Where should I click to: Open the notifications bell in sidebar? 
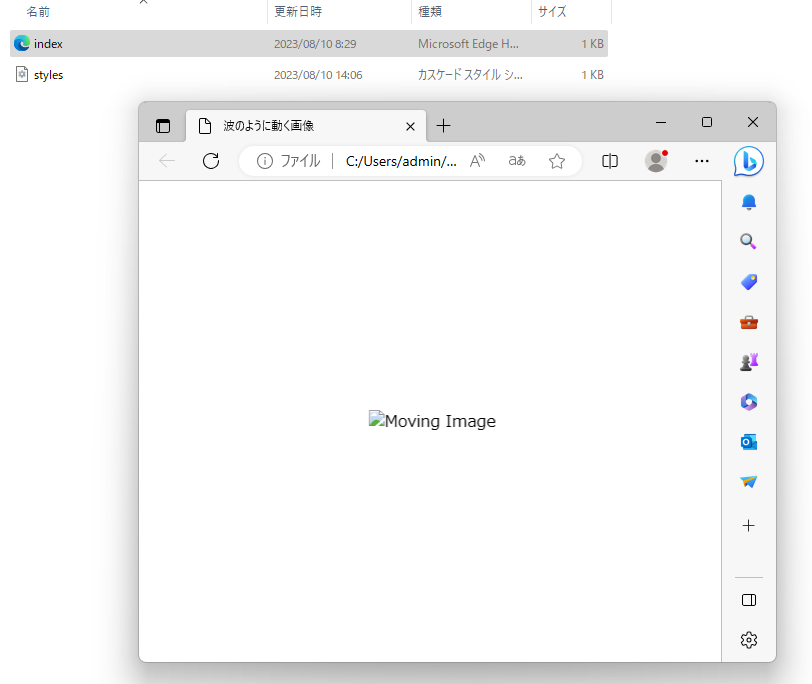[x=748, y=202]
